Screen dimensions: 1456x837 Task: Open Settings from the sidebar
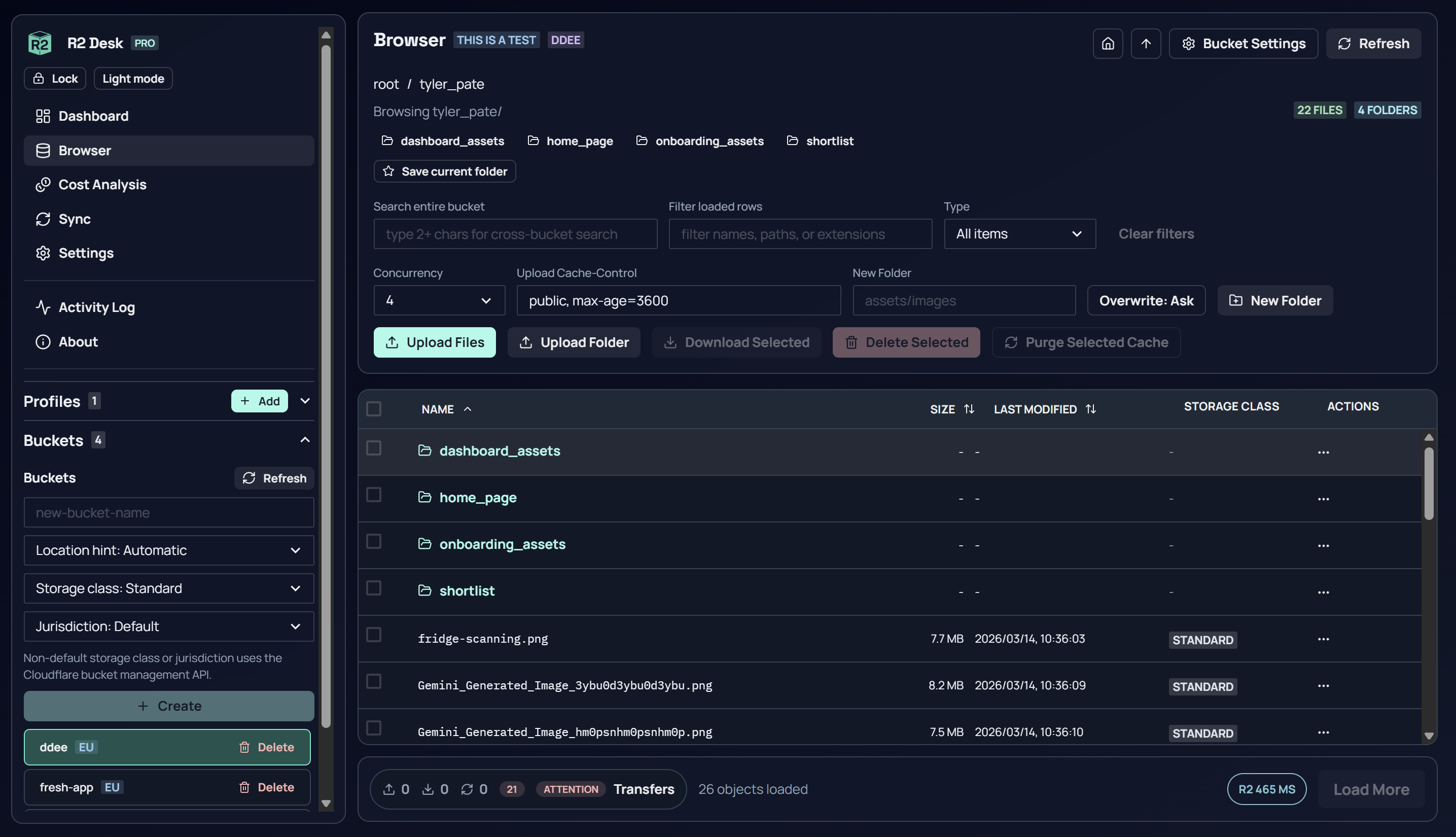click(86, 253)
